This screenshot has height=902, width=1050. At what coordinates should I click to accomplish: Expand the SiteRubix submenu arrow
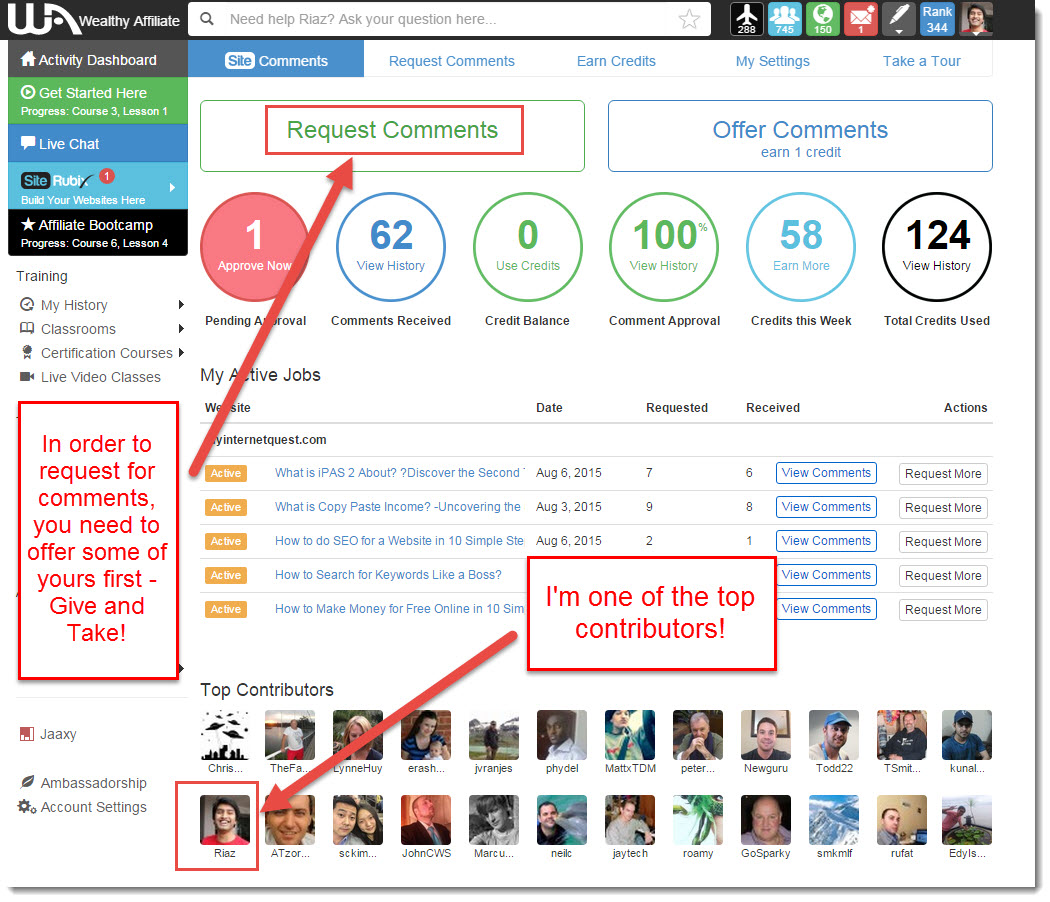(172, 187)
